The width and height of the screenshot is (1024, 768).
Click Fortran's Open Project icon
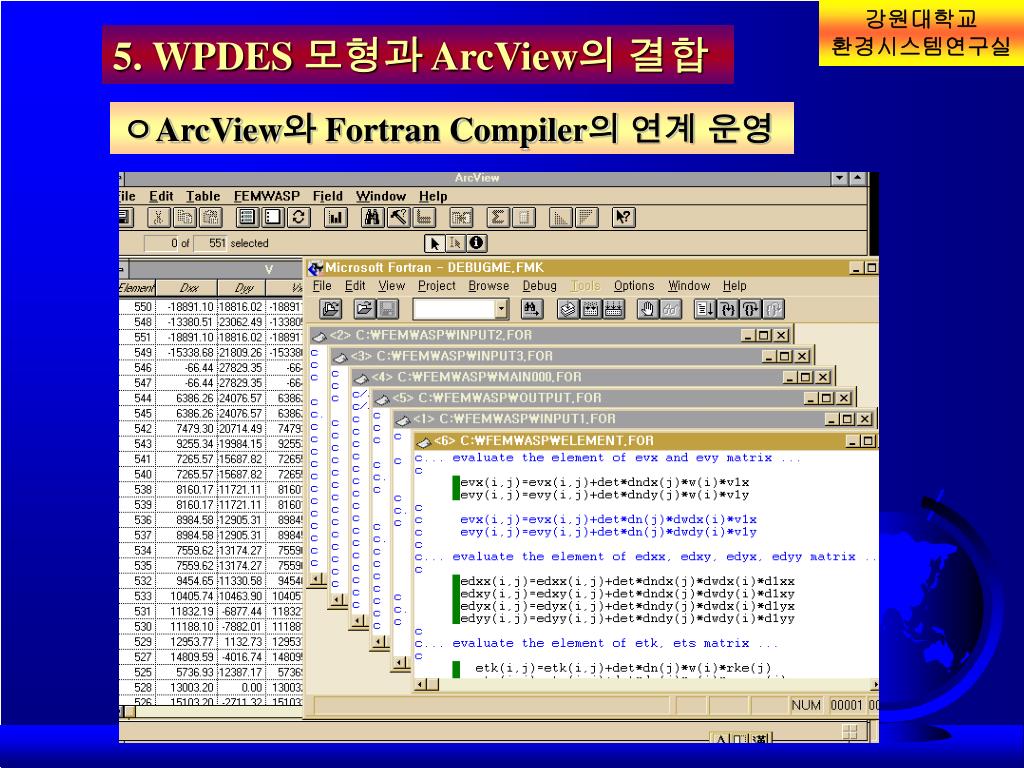pyautogui.click(x=332, y=309)
